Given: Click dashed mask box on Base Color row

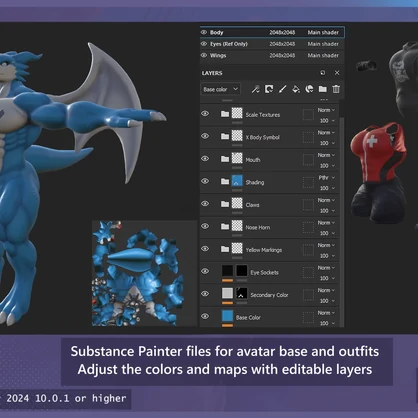Looking at the screenshot, I should tap(308, 317).
